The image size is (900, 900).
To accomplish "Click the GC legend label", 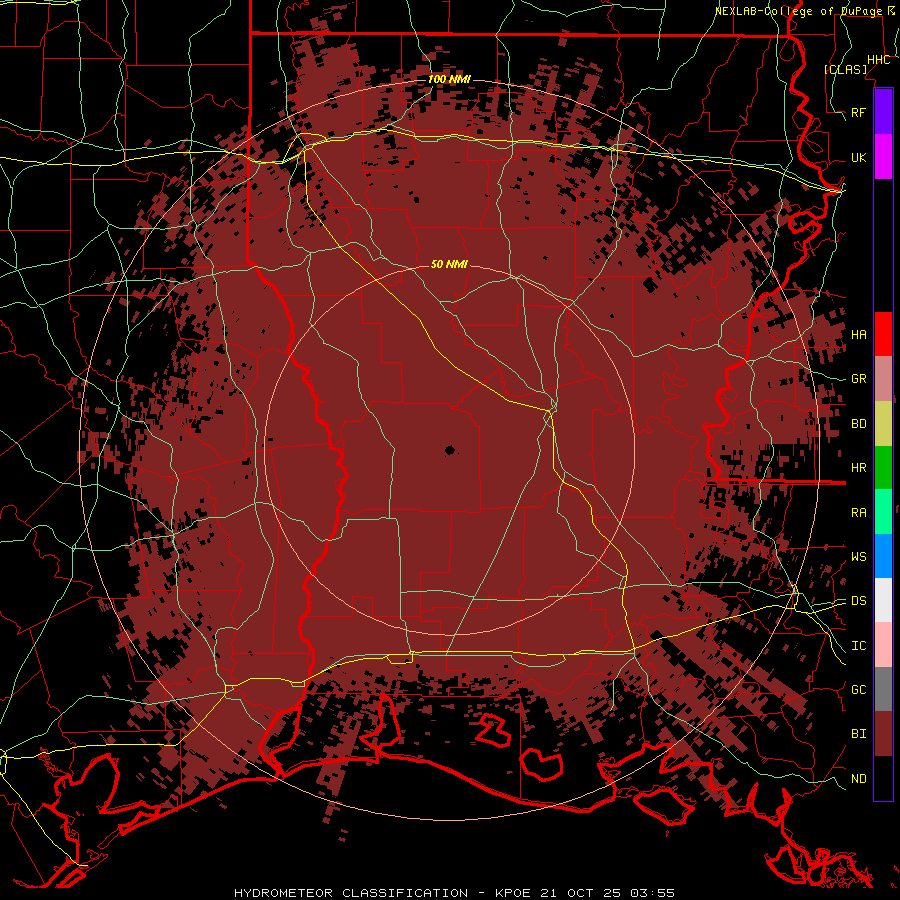I will 859,690.
